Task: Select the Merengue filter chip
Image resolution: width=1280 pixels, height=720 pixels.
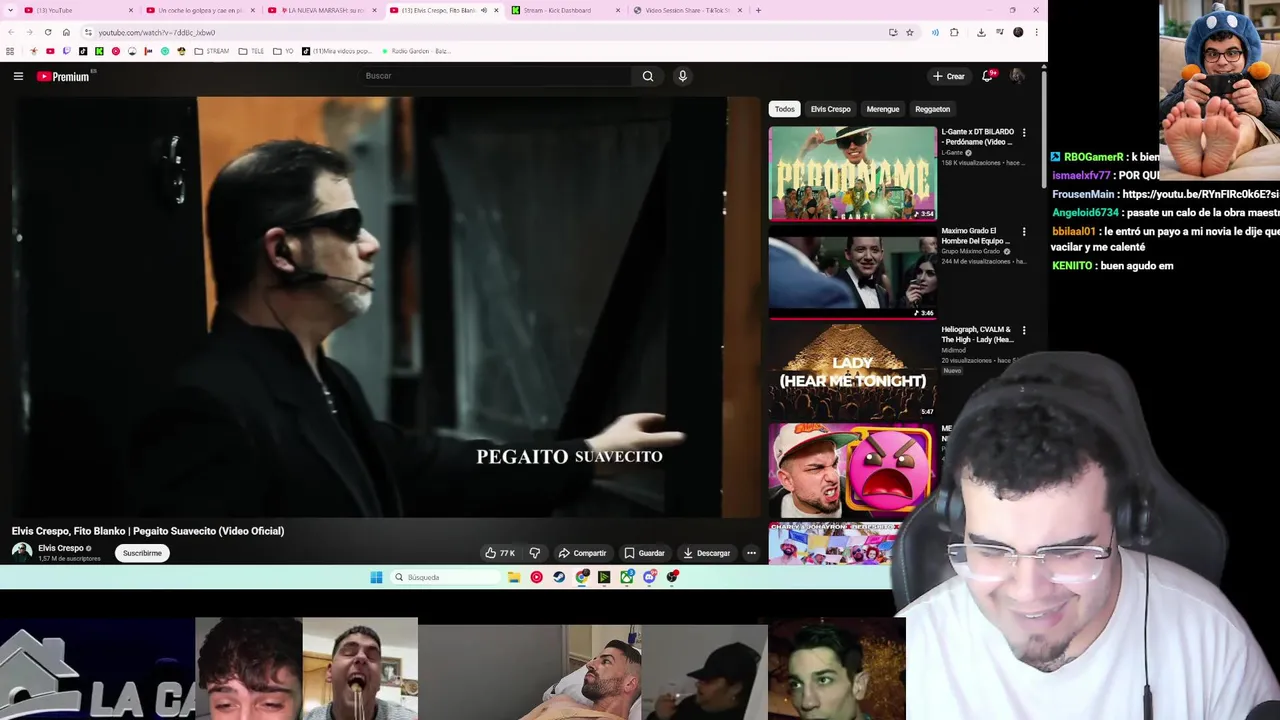Action: click(x=882, y=109)
